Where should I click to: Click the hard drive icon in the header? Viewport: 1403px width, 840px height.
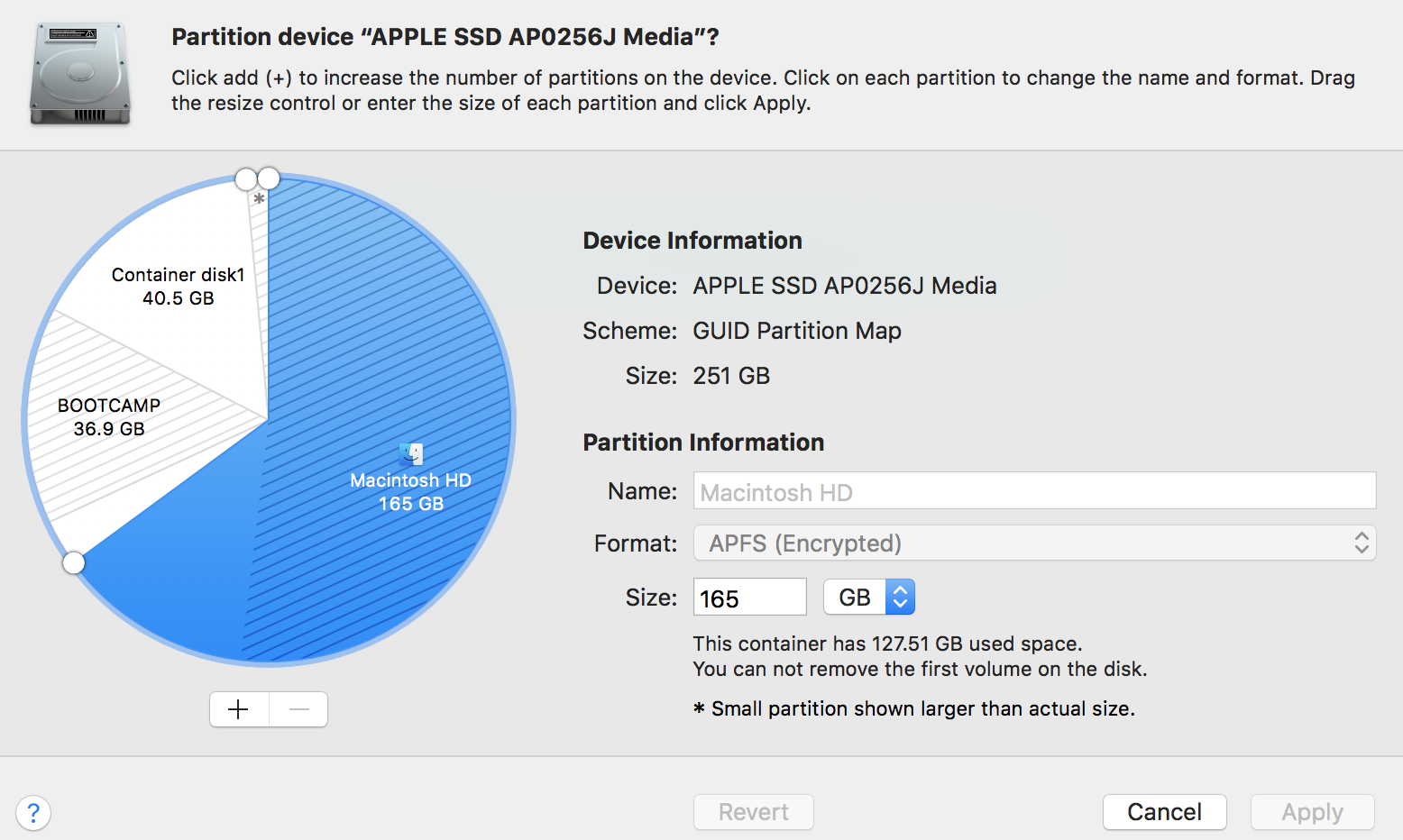[x=80, y=74]
